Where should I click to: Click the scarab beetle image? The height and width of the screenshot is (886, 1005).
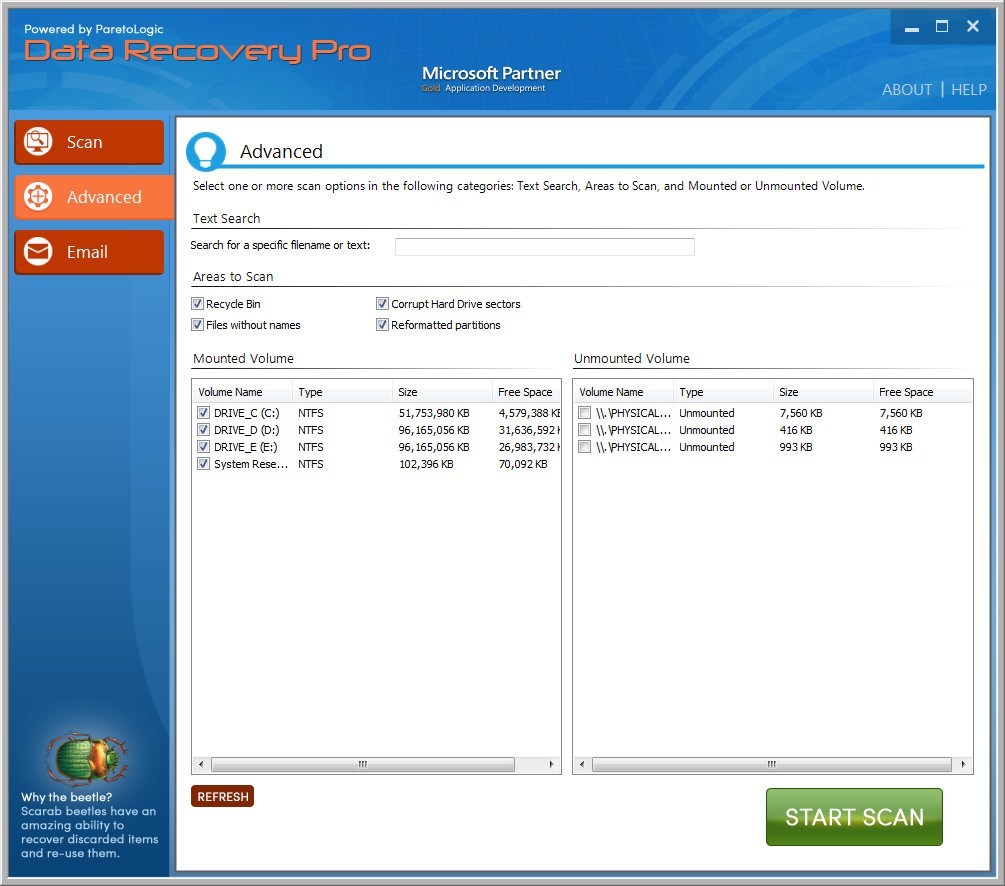click(x=87, y=759)
